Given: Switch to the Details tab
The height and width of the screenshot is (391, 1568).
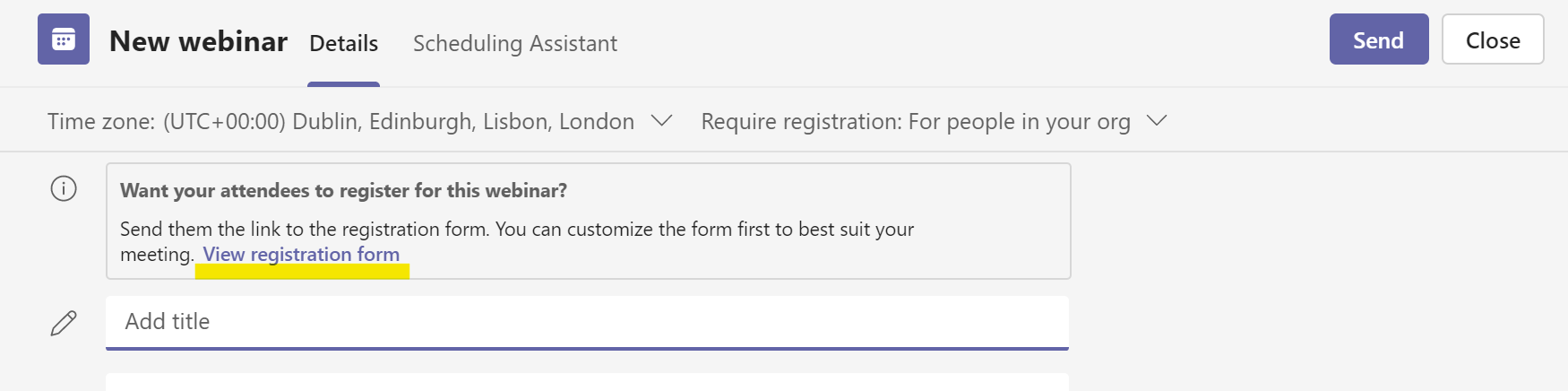Looking at the screenshot, I should [343, 43].
